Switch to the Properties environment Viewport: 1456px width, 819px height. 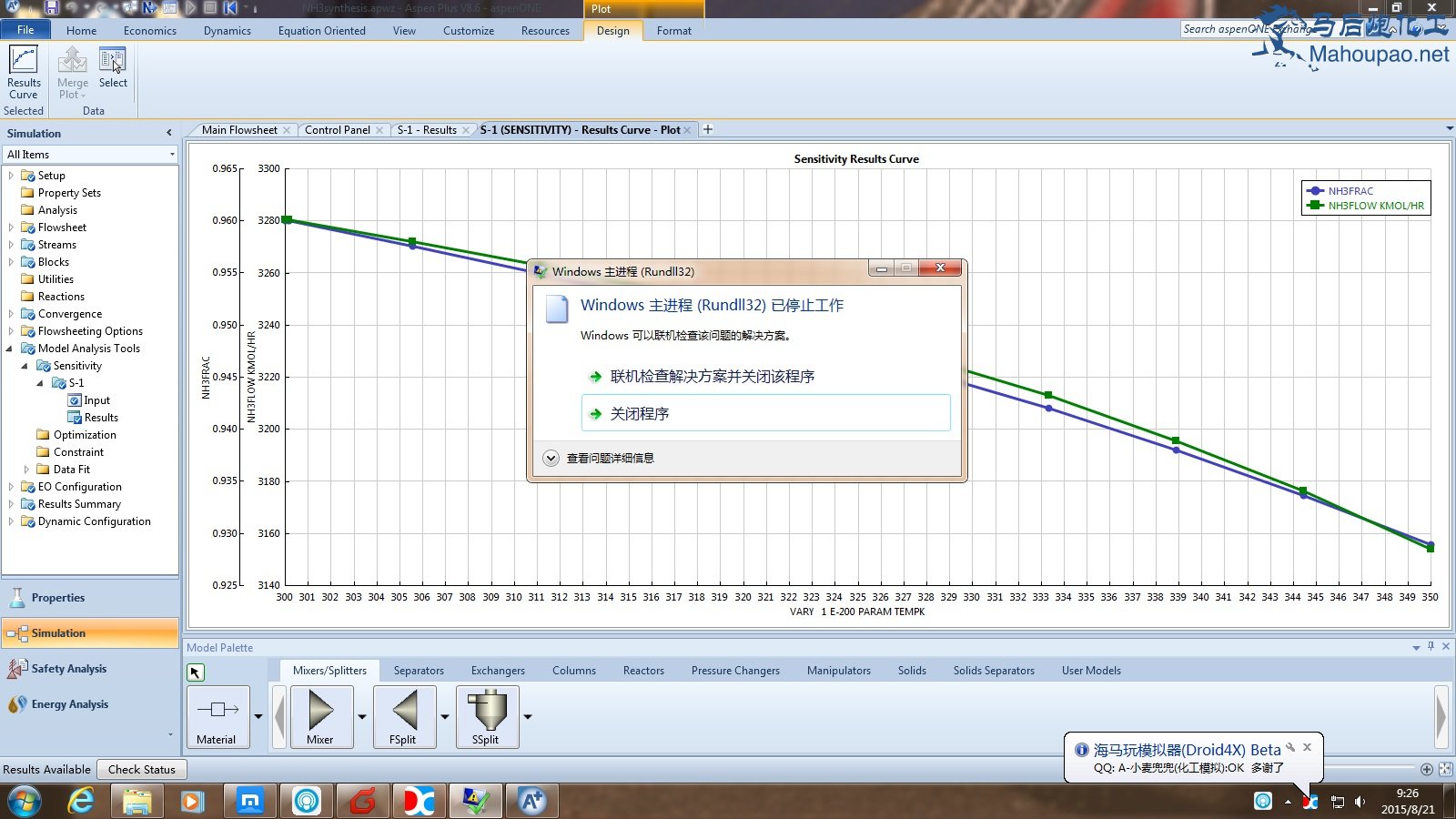tap(90, 598)
